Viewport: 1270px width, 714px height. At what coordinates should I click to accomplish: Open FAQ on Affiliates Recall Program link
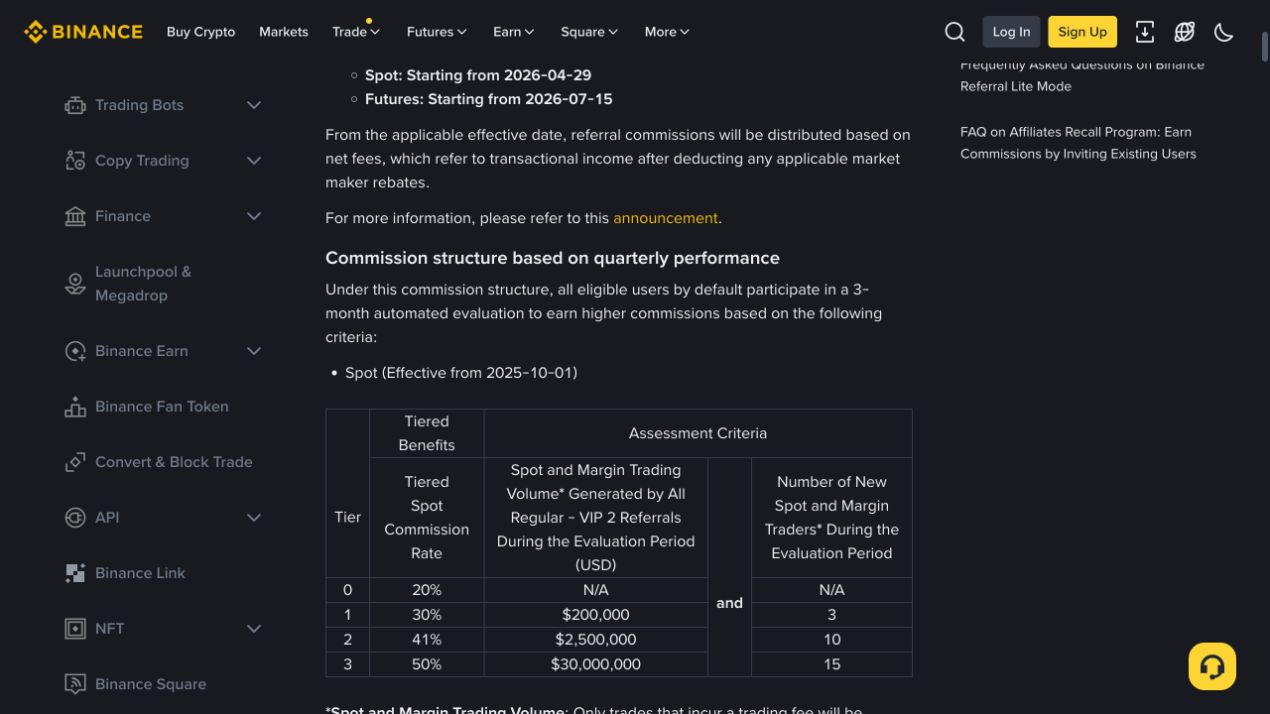pyautogui.click(x=1078, y=143)
